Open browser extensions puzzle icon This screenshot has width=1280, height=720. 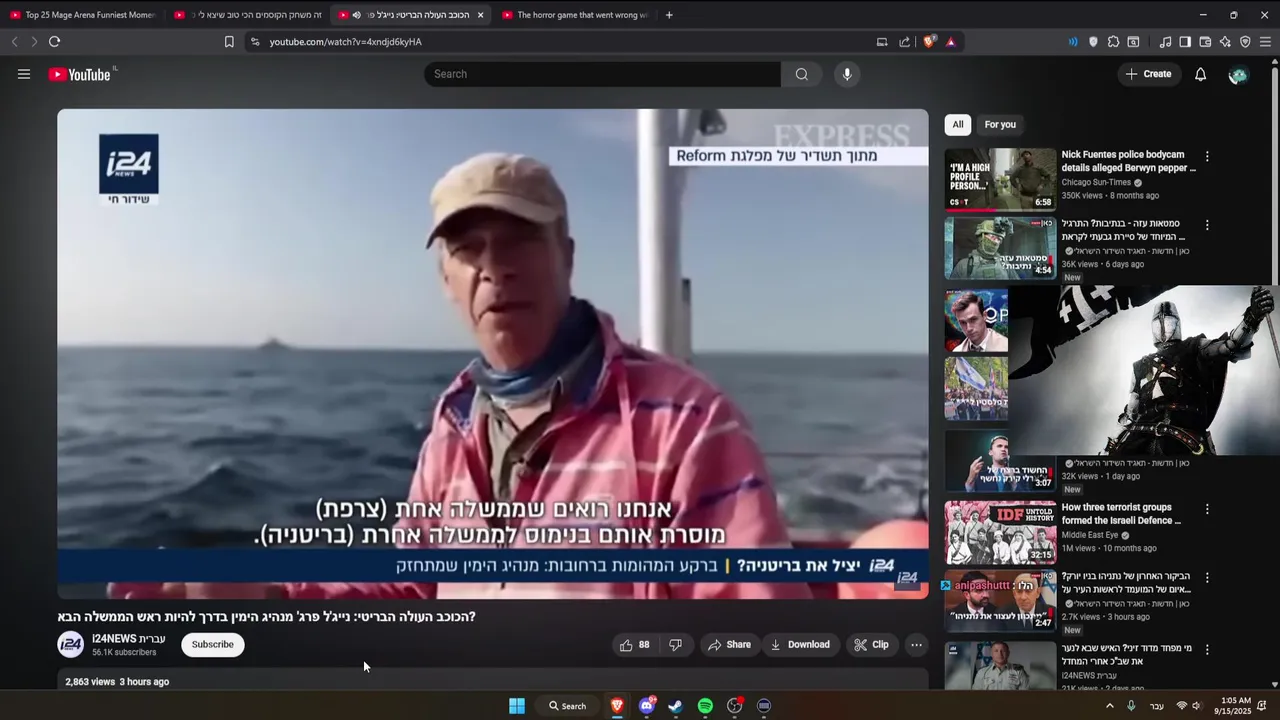(x=1113, y=42)
